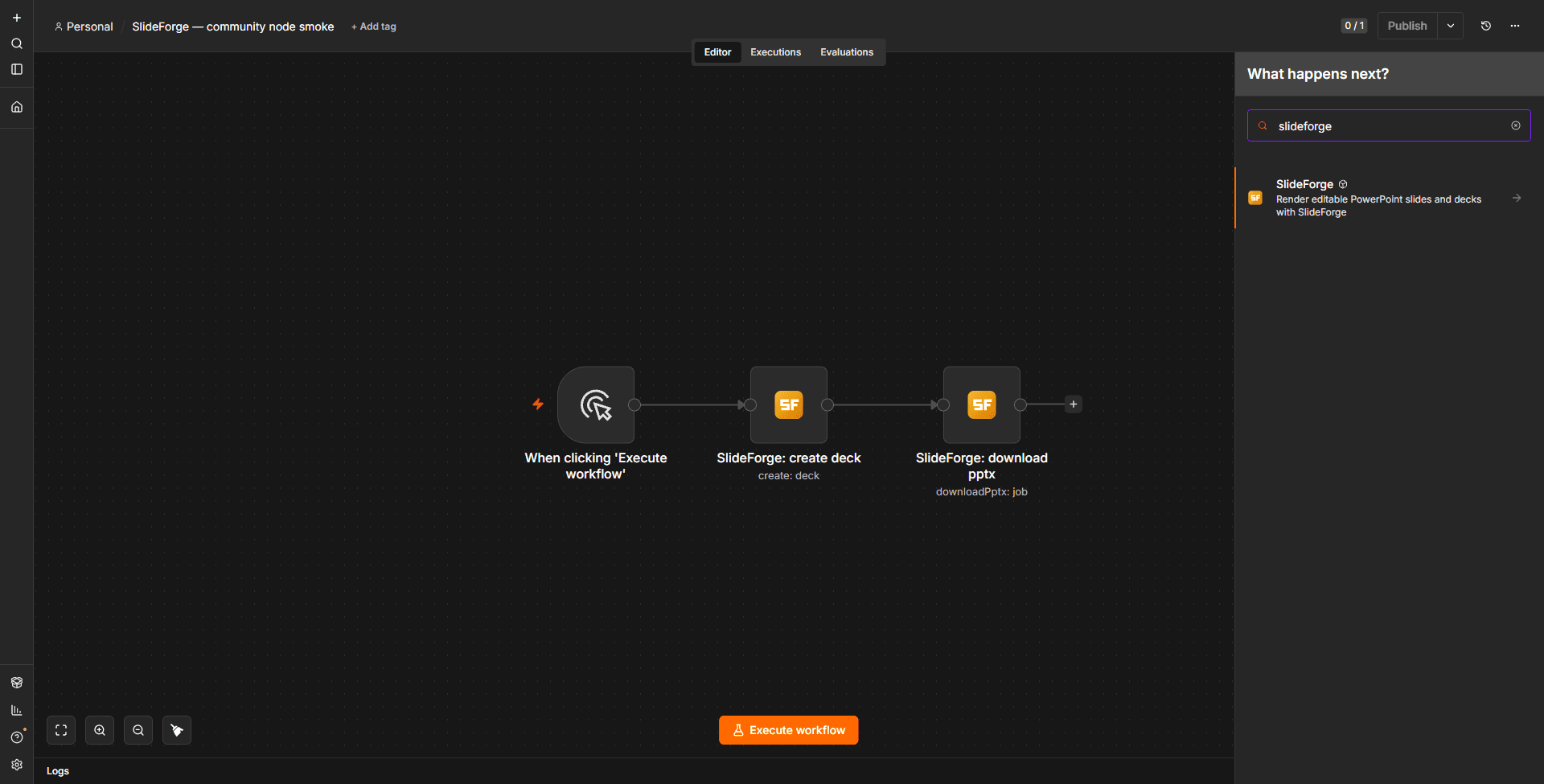This screenshot has width=1544, height=784.
Task: Click the 'downloadPptx: job' subtitle text
Action: tap(982, 492)
